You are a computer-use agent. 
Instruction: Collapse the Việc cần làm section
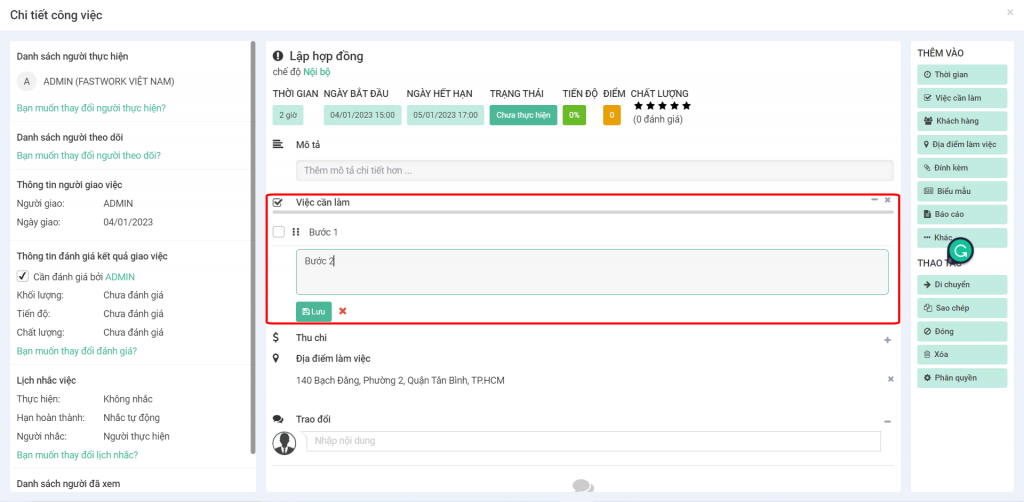[874, 200]
